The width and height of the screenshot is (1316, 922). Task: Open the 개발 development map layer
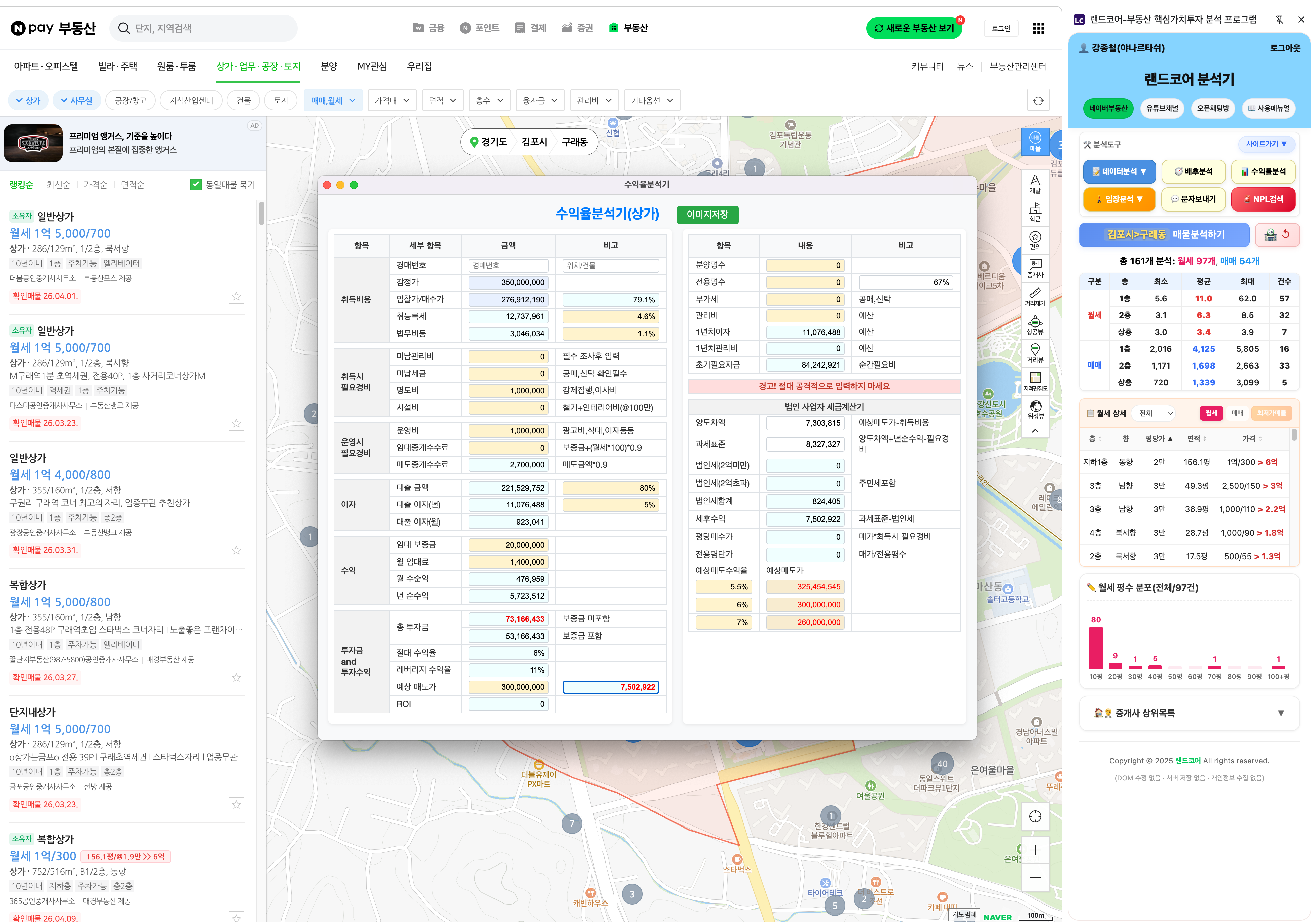[1034, 184]
